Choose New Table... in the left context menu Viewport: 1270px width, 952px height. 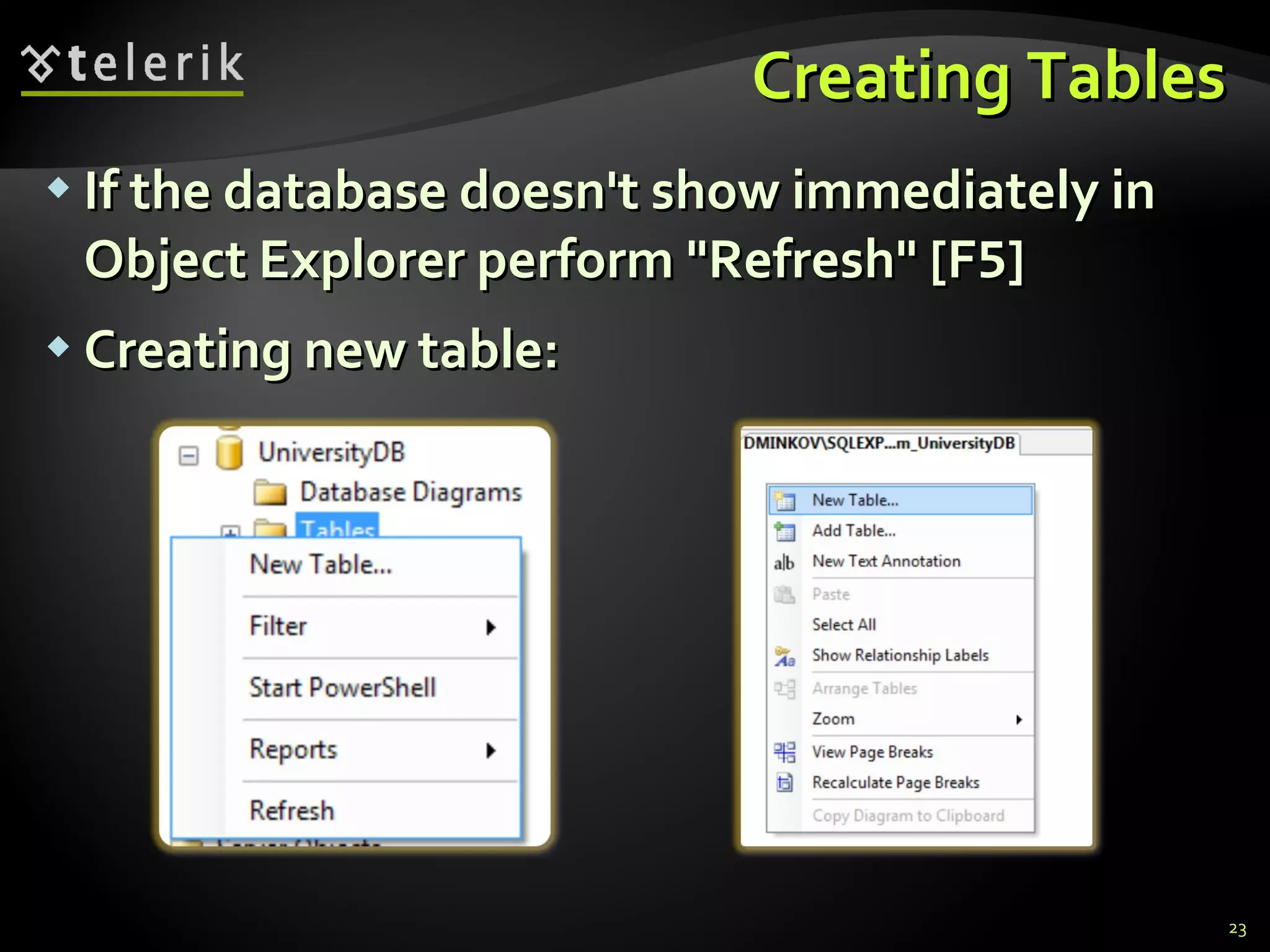(321, 565)
